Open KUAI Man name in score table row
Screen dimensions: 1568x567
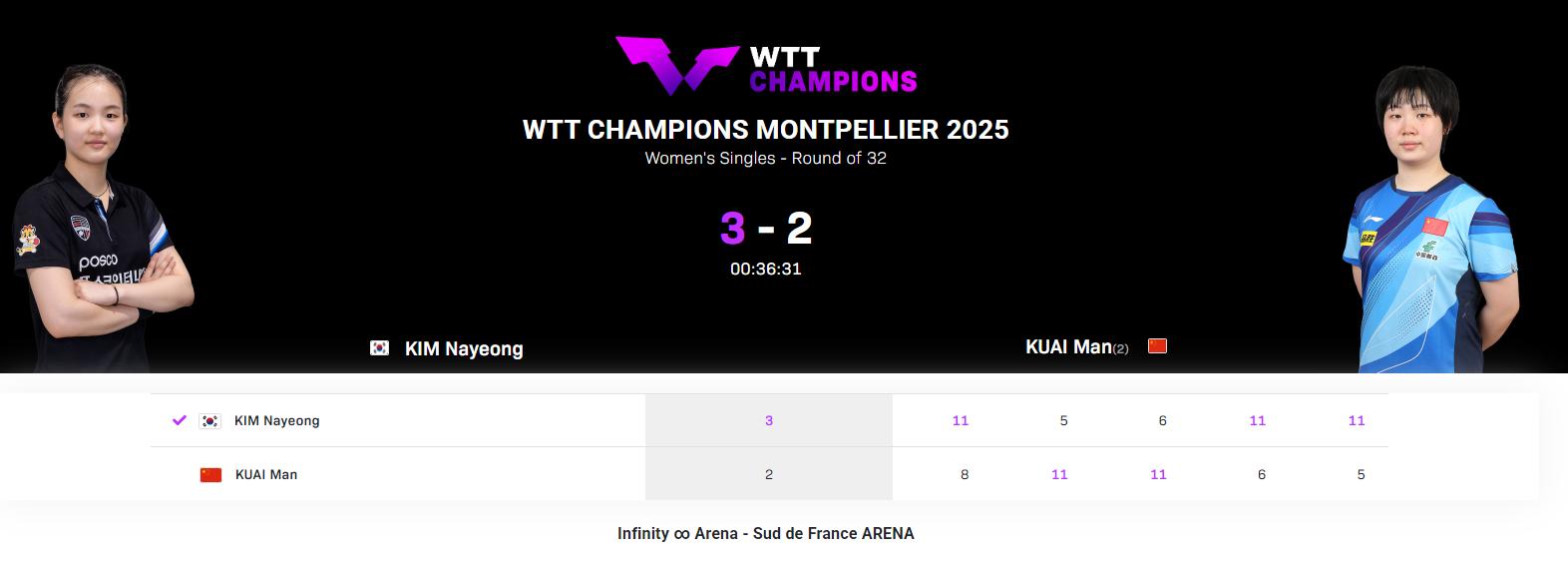[x=266, y=475]
